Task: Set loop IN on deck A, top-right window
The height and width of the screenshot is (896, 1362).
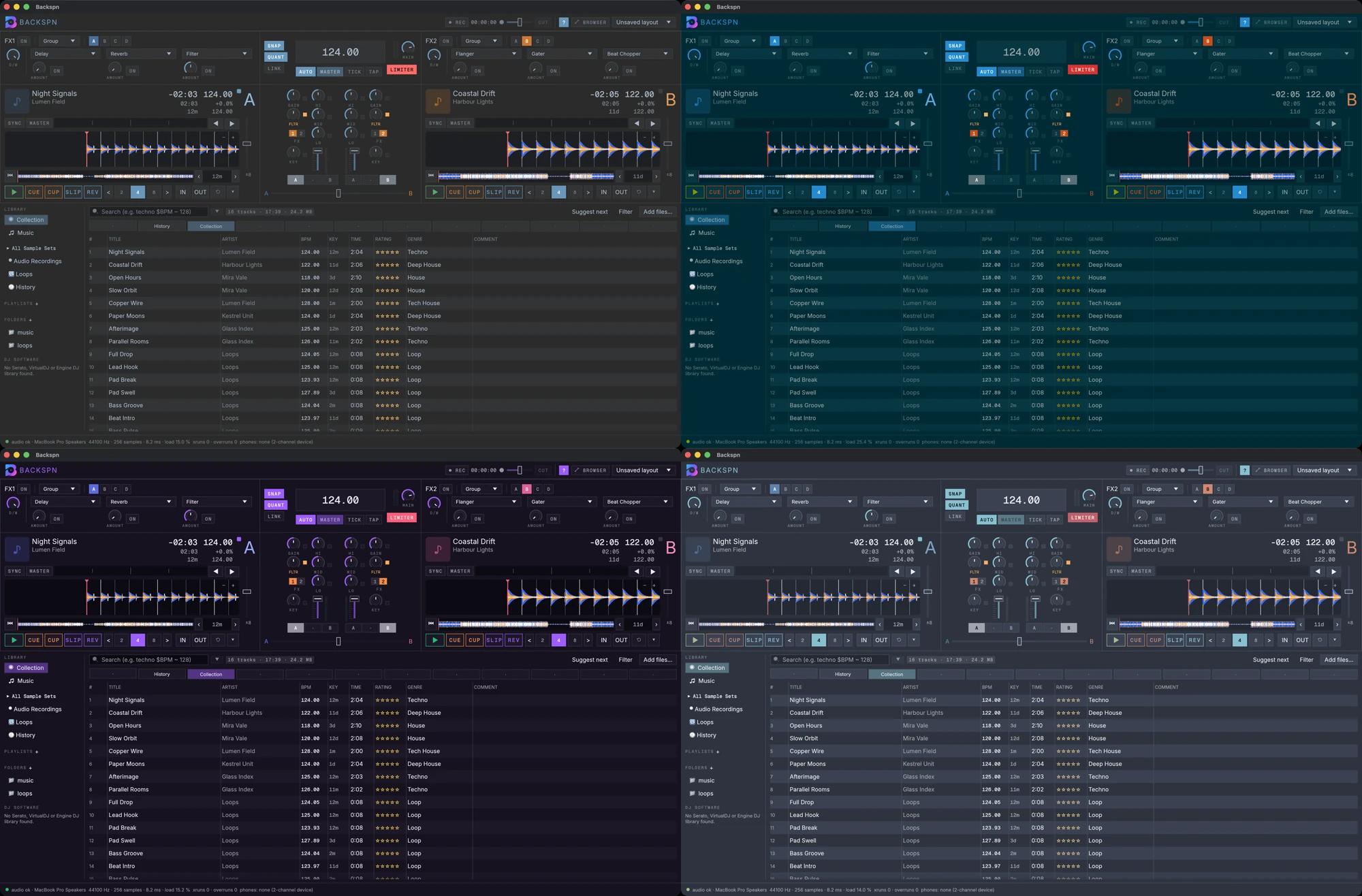Action: coord(864,192)
